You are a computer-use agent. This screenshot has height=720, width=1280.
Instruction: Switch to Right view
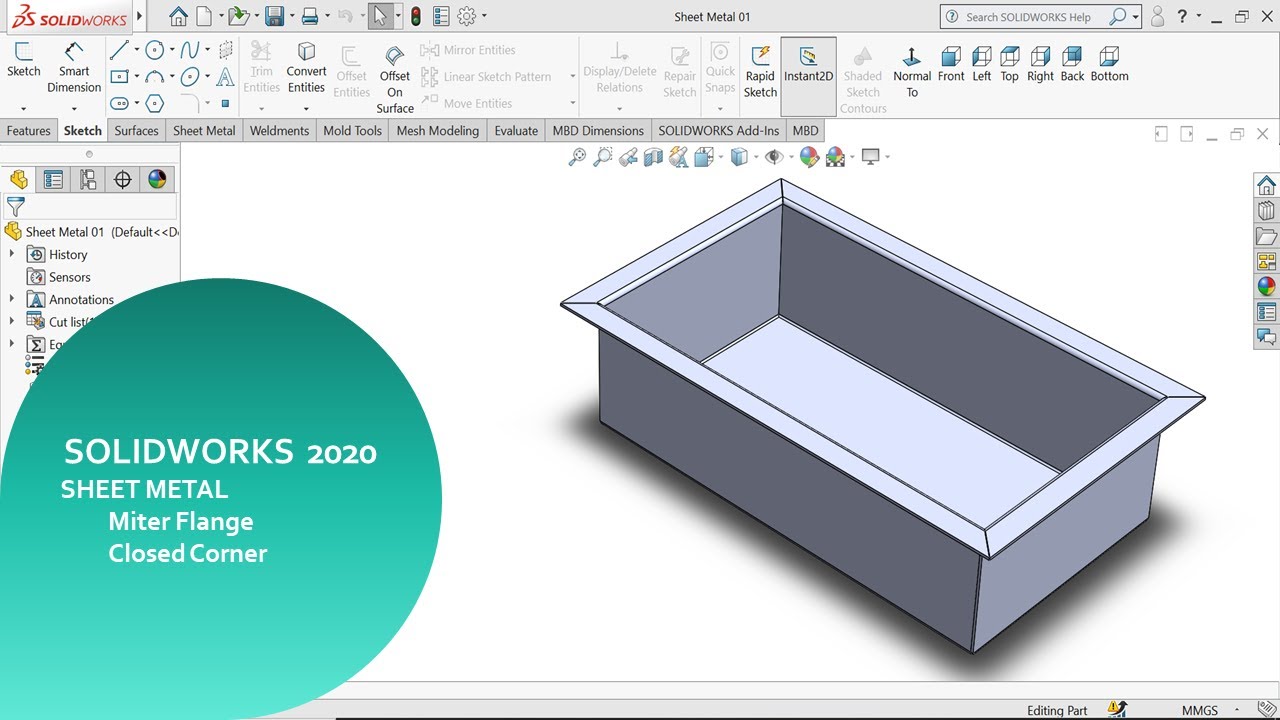pyautogui.click(x=1040, y=64)
